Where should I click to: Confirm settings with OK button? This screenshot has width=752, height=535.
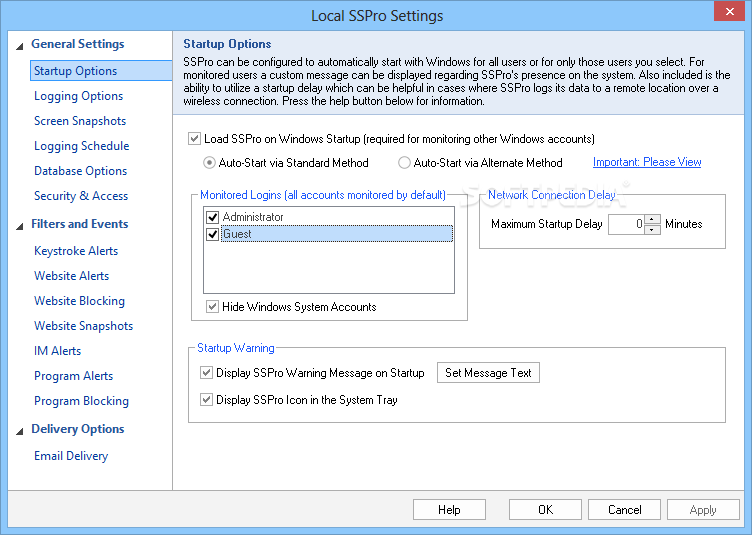point(545,509)
